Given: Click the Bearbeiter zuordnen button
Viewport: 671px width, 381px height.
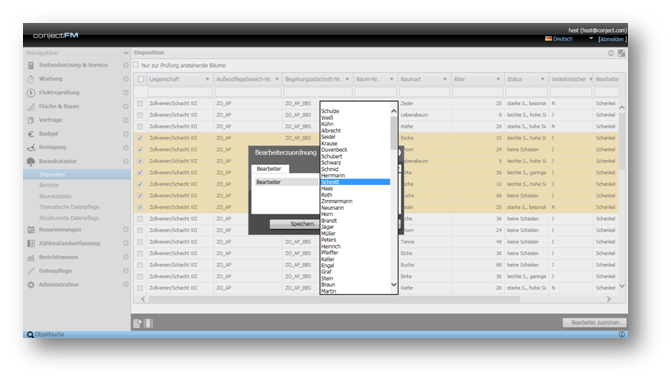Looking at the screenshot, I should tap(595, 322).
